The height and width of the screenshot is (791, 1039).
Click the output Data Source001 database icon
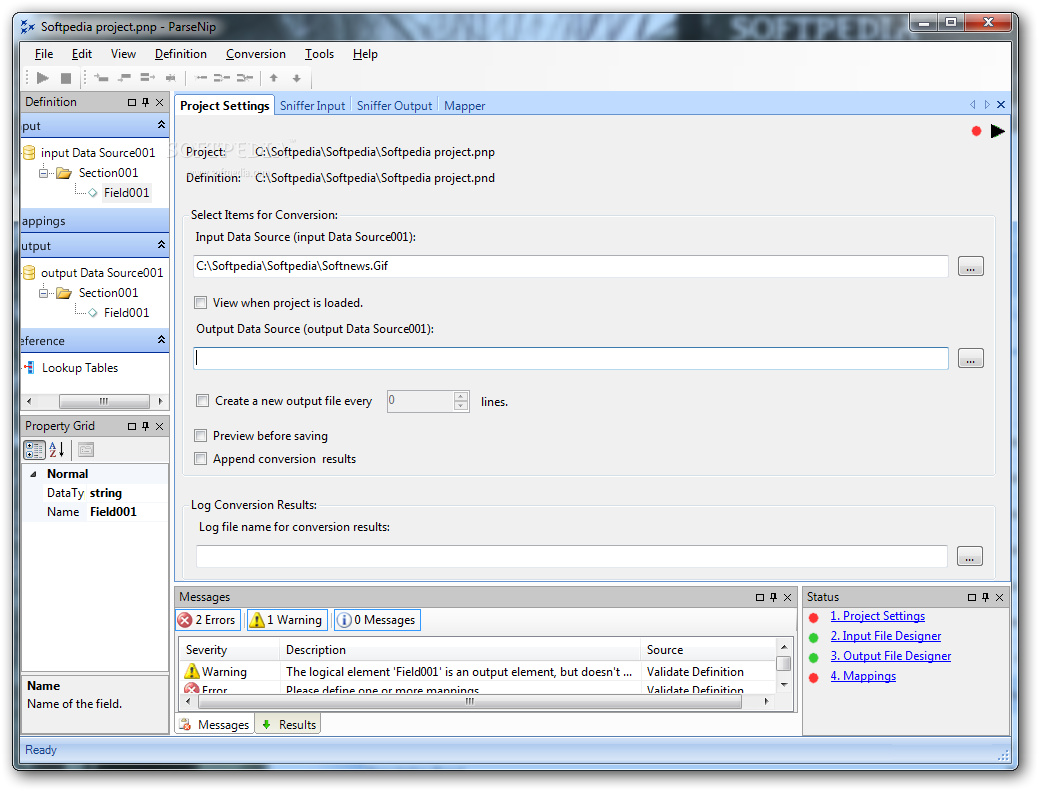(29, 272)
